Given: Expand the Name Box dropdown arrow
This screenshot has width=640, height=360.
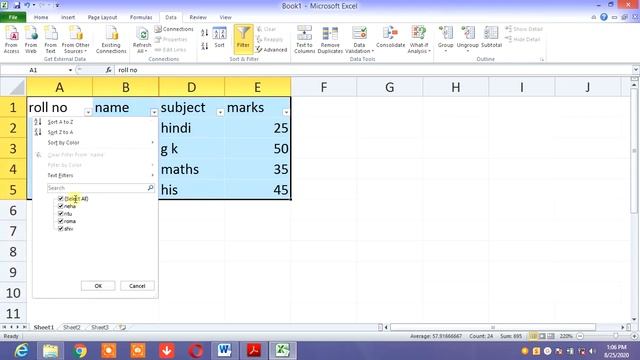Looking at the screenshot, I should click(x=70, y=70).
